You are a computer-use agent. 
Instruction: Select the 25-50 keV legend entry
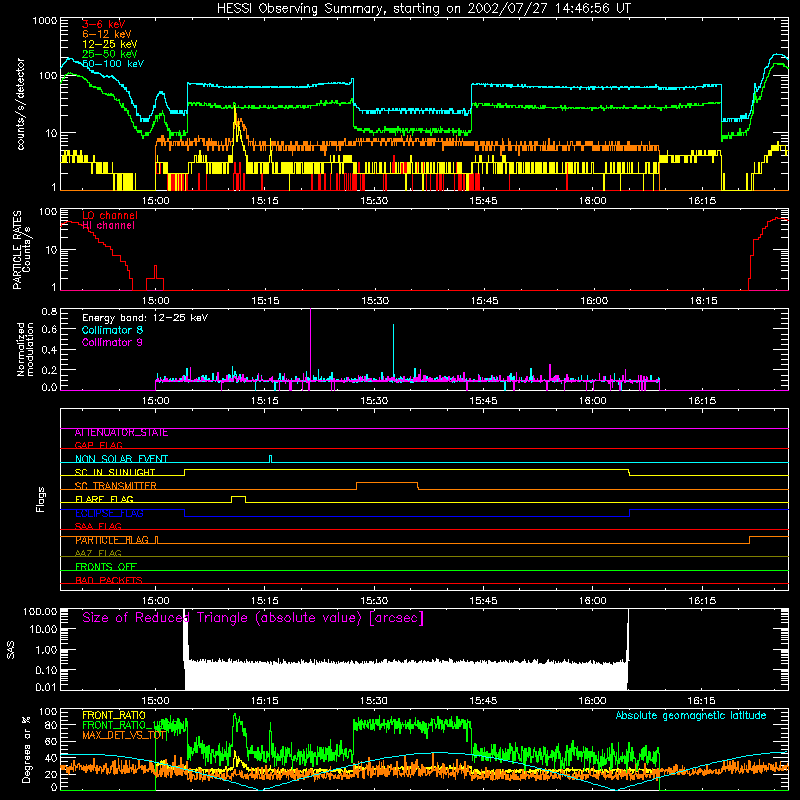tap(110, 54)
